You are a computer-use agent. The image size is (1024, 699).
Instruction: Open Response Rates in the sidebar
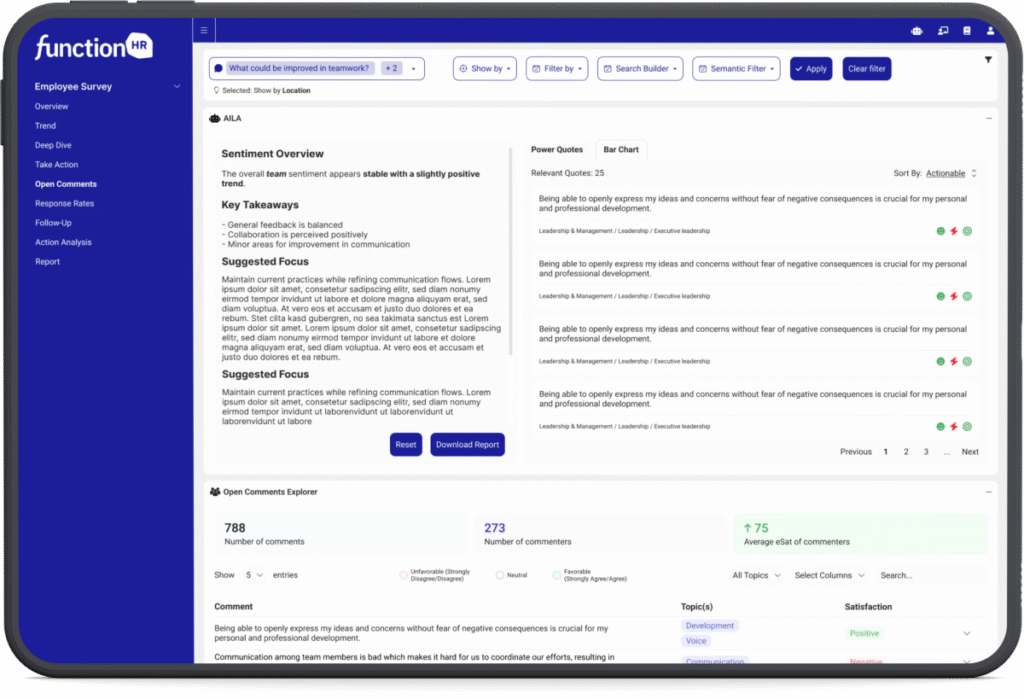64,203
